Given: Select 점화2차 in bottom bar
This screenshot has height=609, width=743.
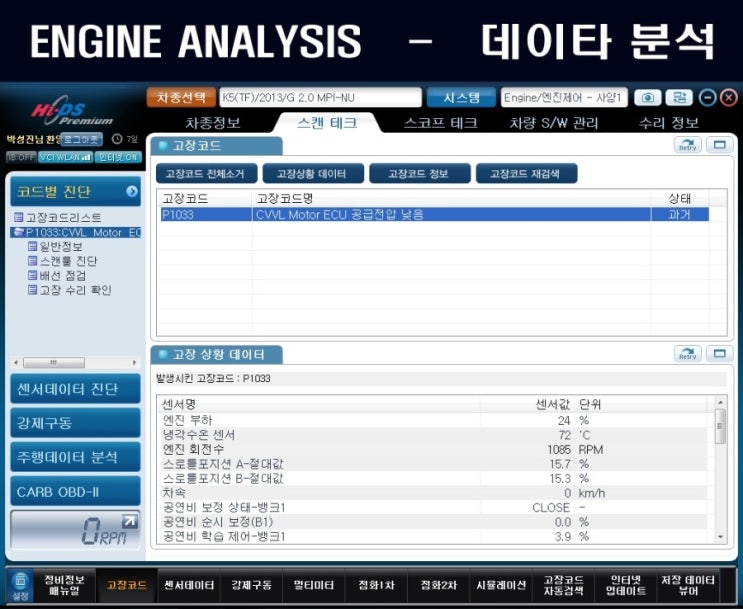Looking at the screenshot, I should [x=439, y=586].
